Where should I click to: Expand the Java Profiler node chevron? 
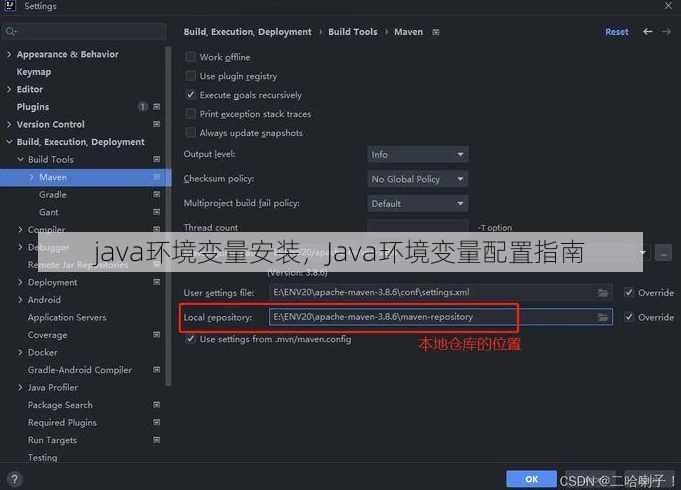click(x=20, y=387)
